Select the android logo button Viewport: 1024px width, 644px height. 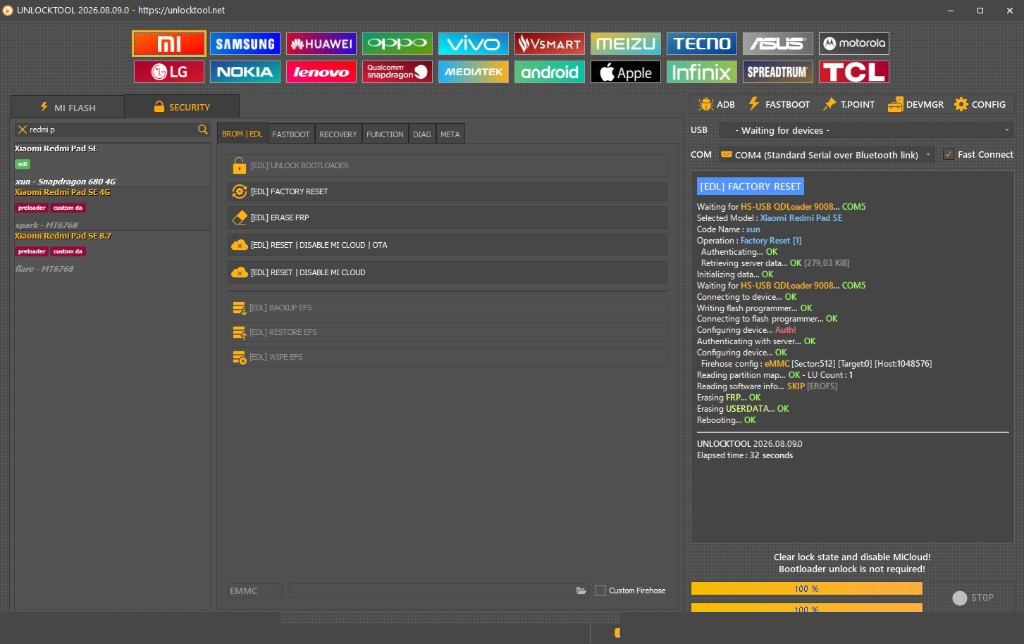click(549, 72)
